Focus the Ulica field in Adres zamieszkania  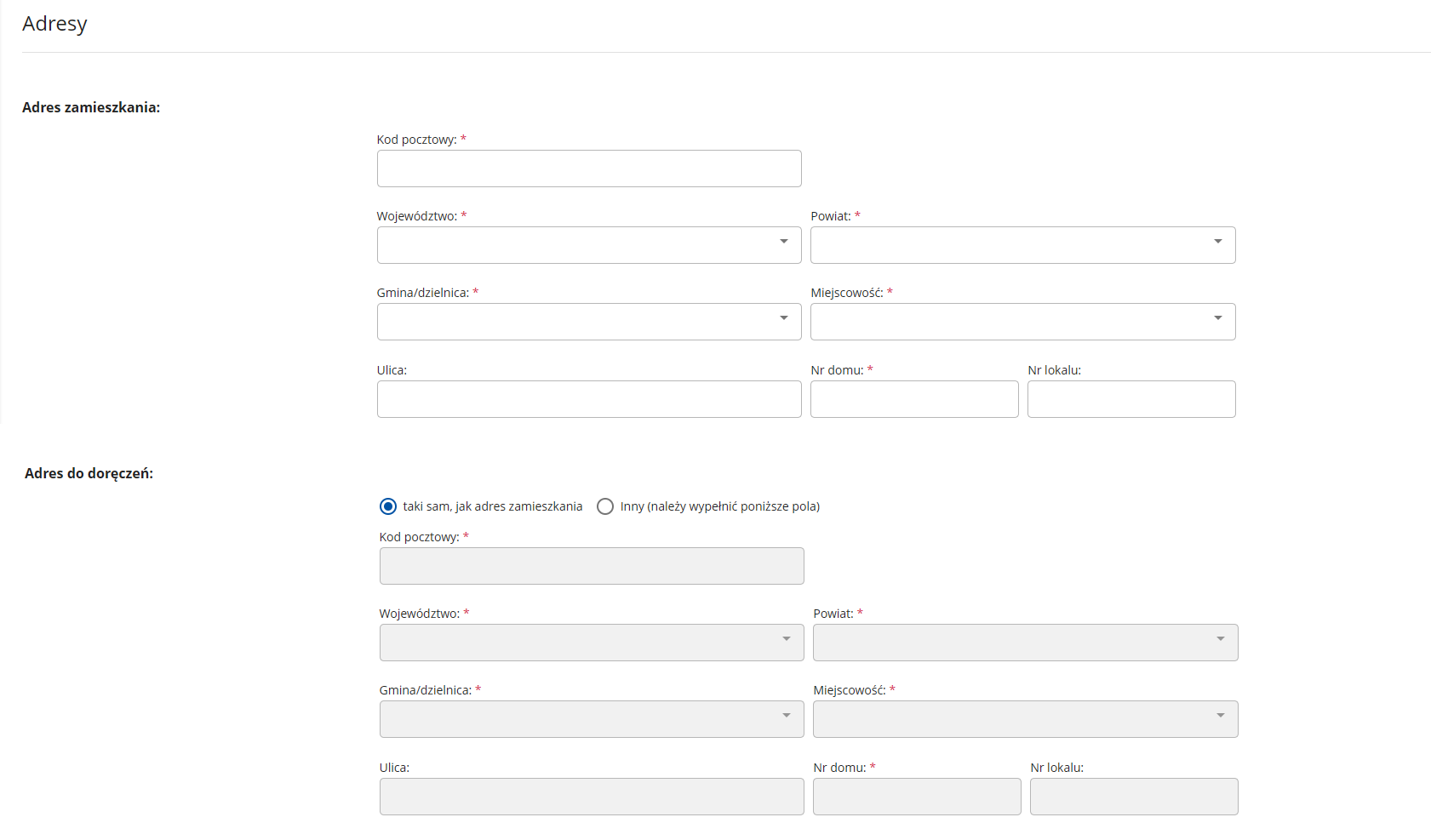point(589,399)
